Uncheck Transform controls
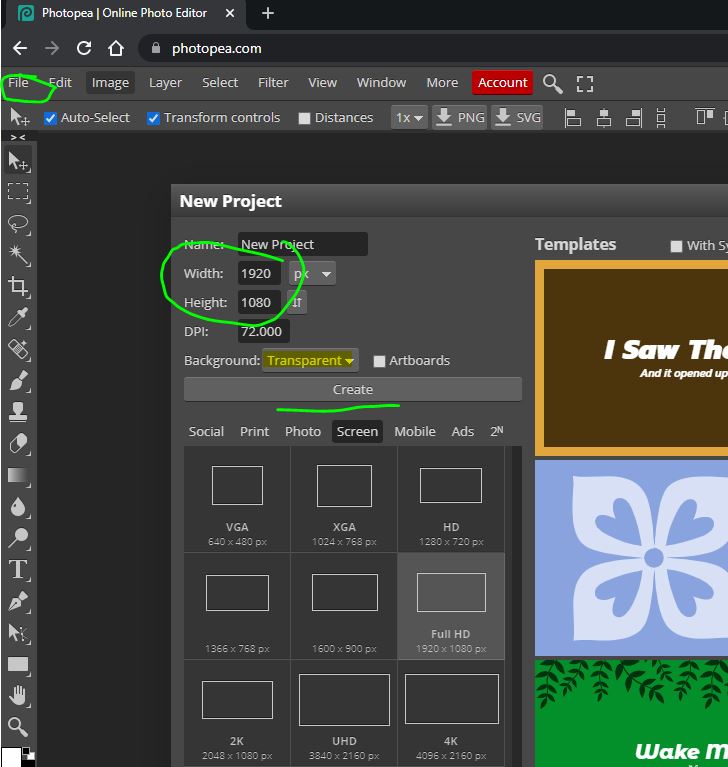This screenshot has height=767, width=728. click(x=153, y=118)
